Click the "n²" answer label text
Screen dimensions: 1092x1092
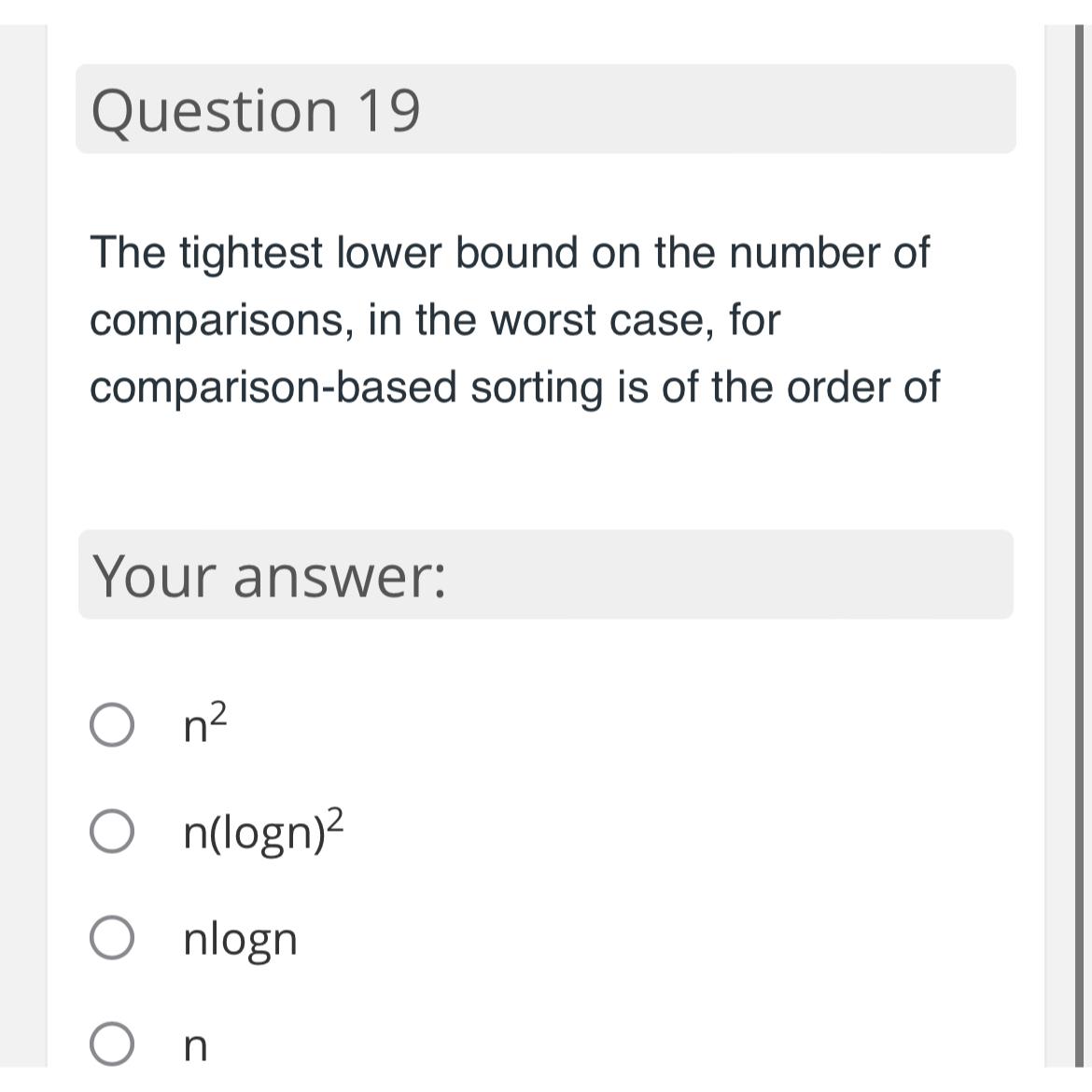coord(205,724)
